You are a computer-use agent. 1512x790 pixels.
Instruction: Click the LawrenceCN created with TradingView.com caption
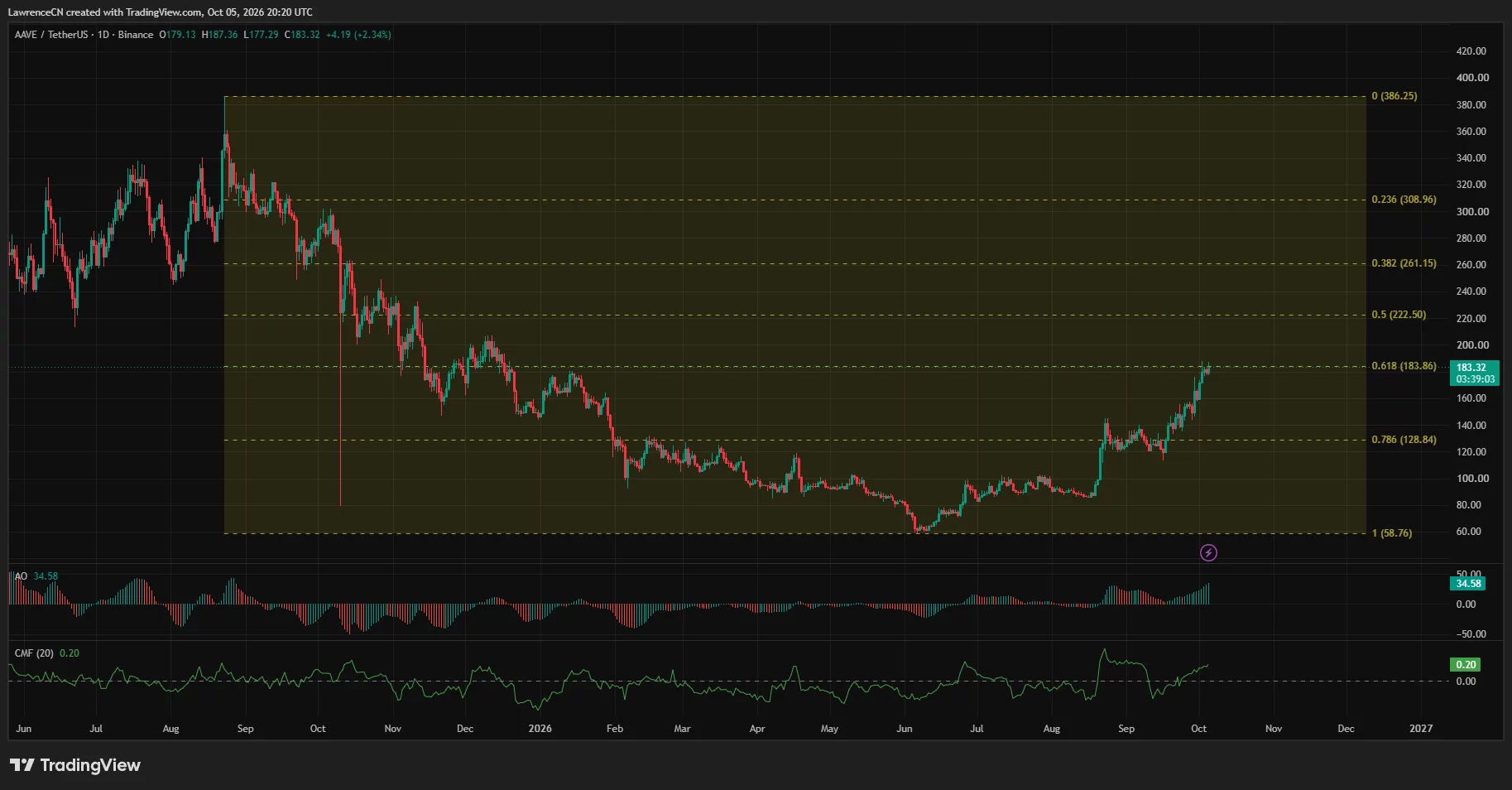[x=160, y=12]
